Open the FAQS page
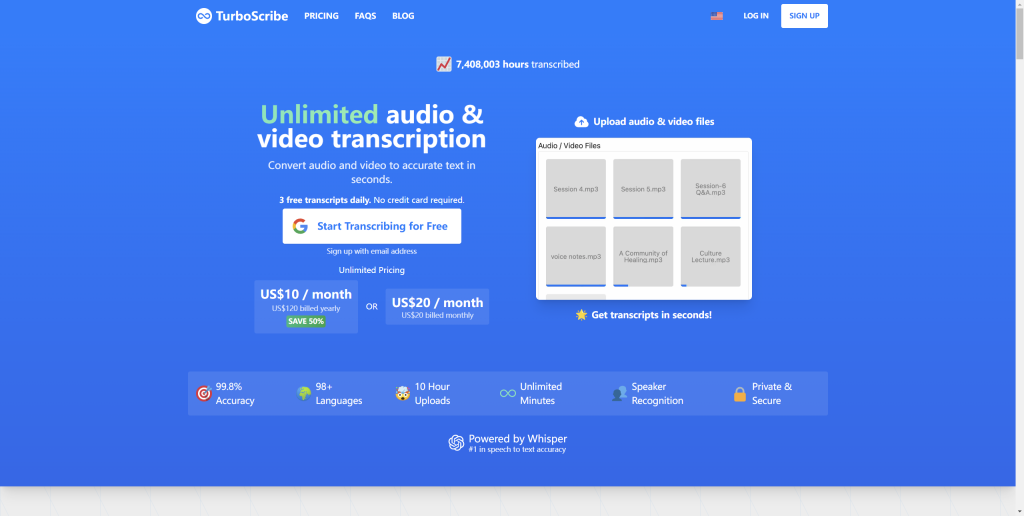Viewport: 1024px width, 516px height. (365, 16)
